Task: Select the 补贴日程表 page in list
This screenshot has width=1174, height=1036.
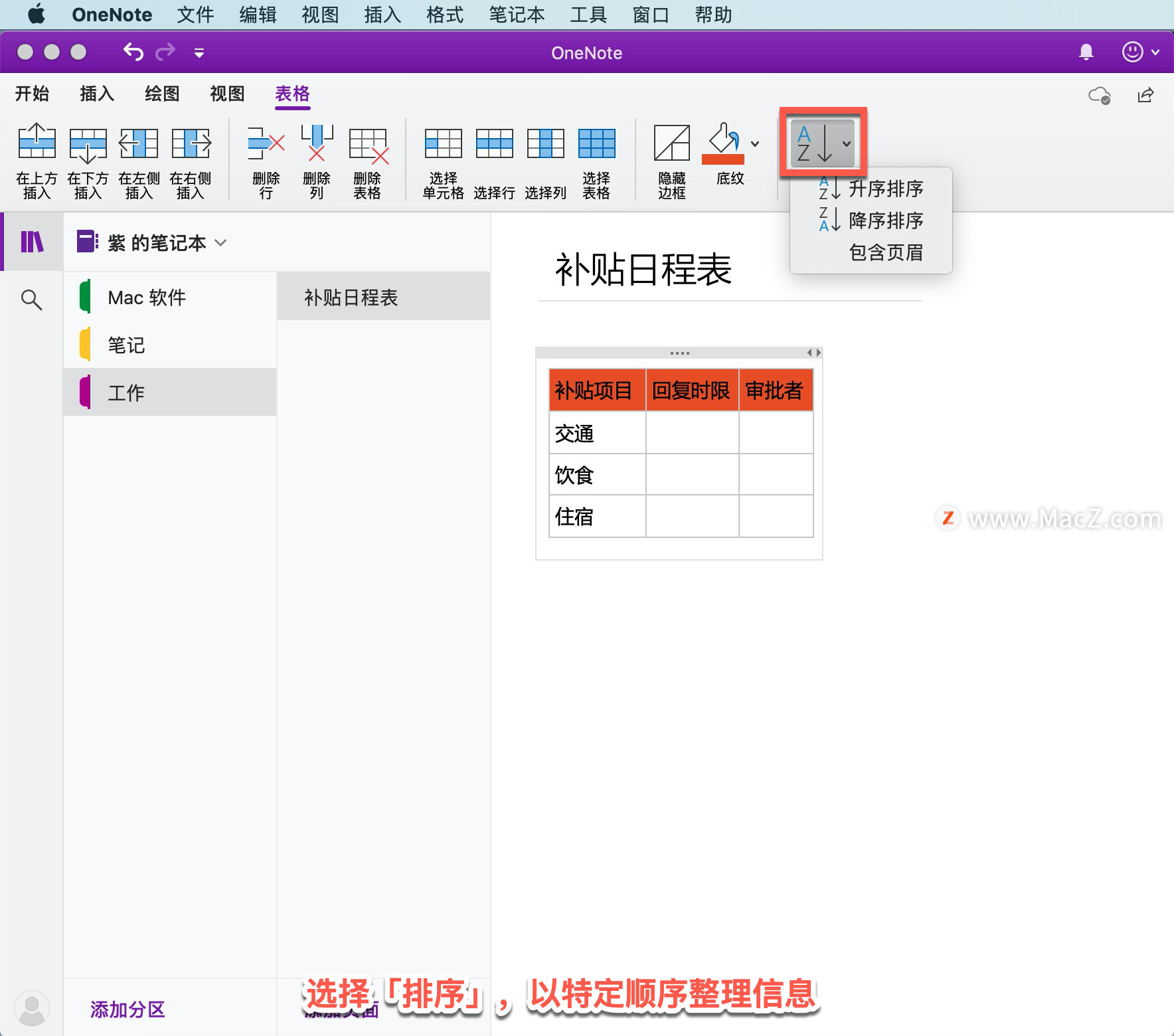Action: (384, 297)
